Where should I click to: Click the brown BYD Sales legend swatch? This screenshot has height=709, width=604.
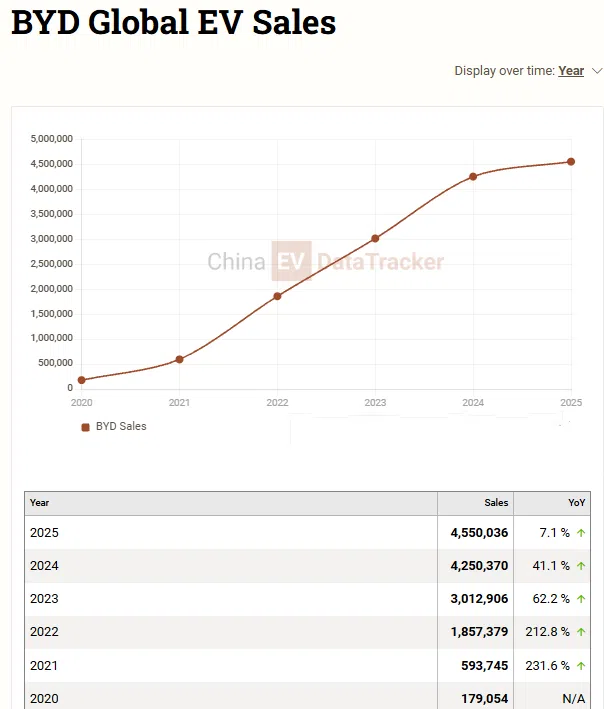[x=86, y=427]
